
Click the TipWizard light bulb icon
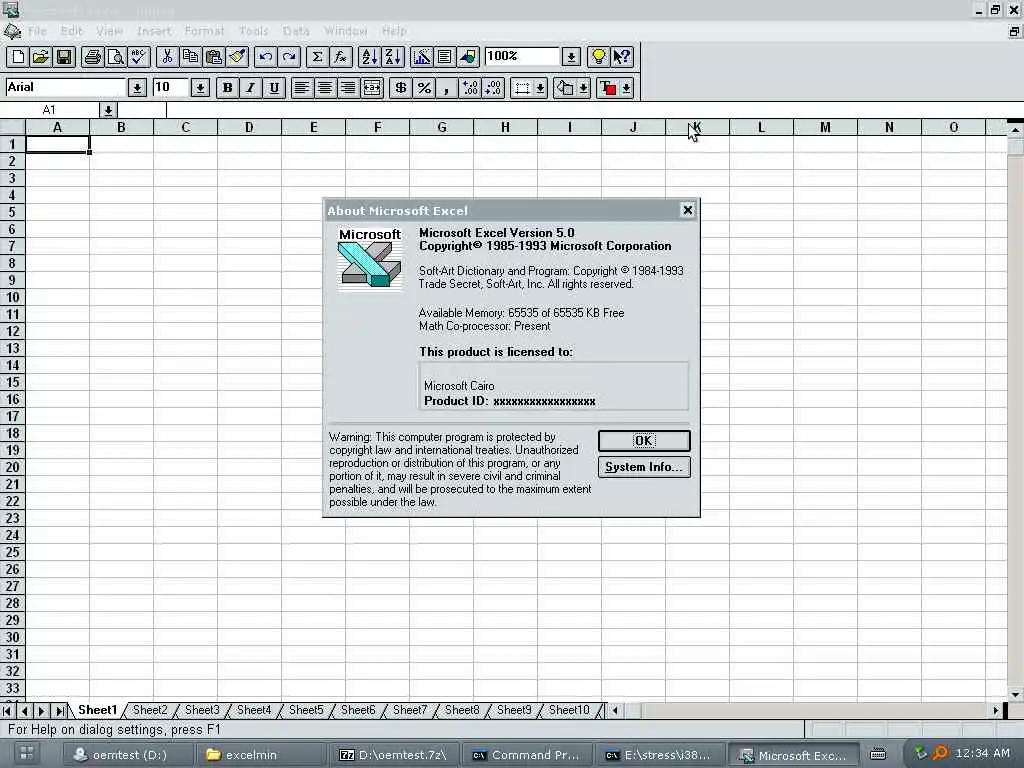click(598, 57)
